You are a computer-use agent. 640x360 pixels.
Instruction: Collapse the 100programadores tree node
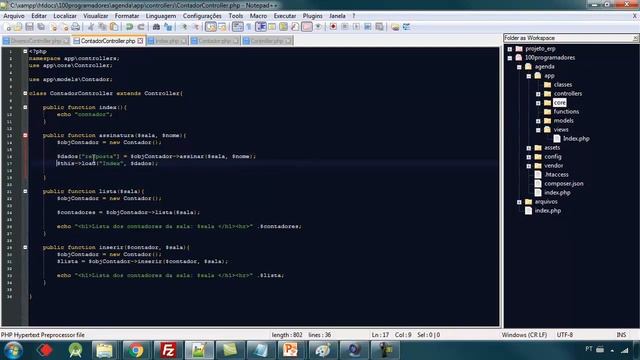click(510, 58)
